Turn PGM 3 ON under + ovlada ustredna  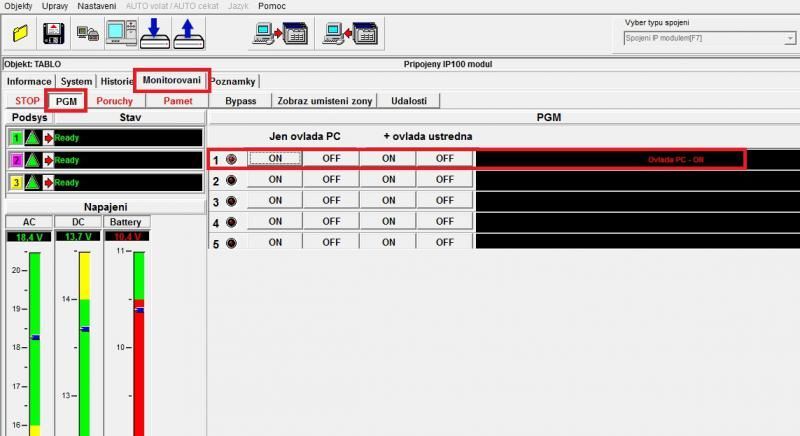point(388,202)
